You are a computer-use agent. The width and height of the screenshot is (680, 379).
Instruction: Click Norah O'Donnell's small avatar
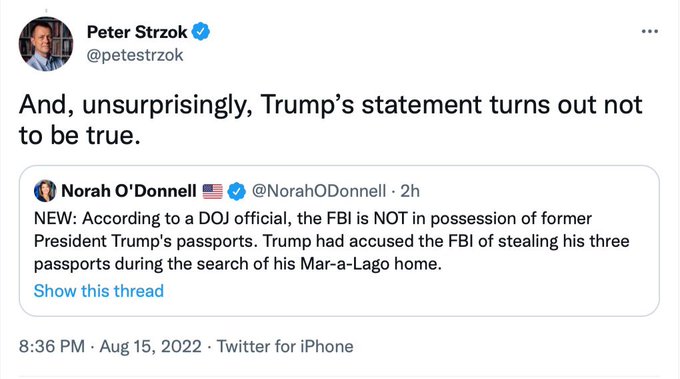tap(45, 191)
